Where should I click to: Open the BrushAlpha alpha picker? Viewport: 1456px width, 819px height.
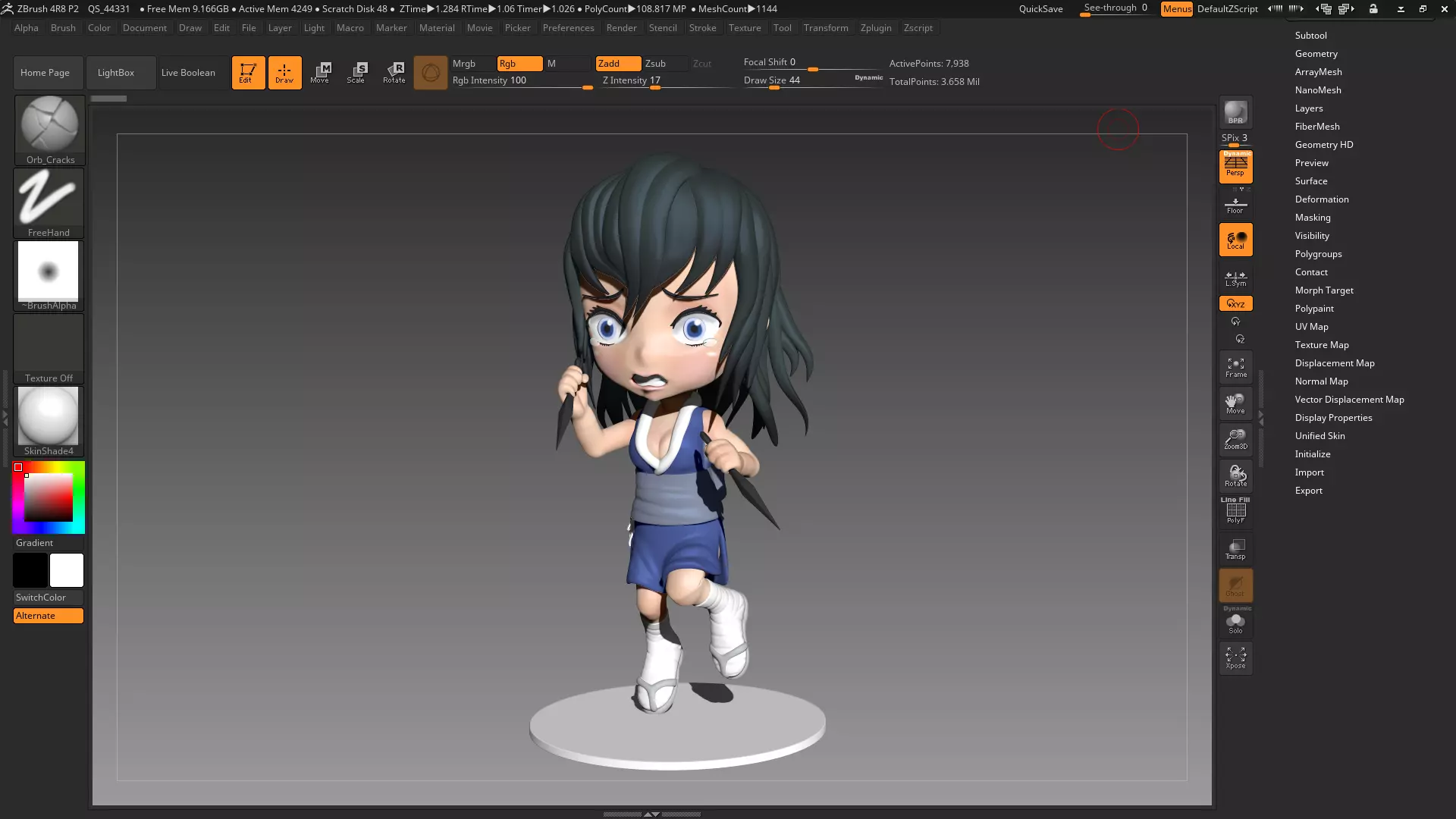[49, 276]
